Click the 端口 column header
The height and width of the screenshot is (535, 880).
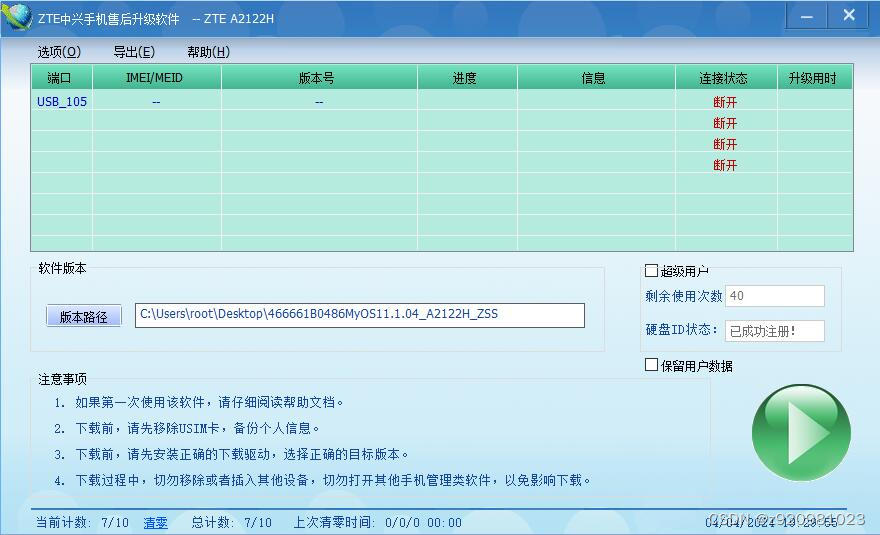pos(61,78)
